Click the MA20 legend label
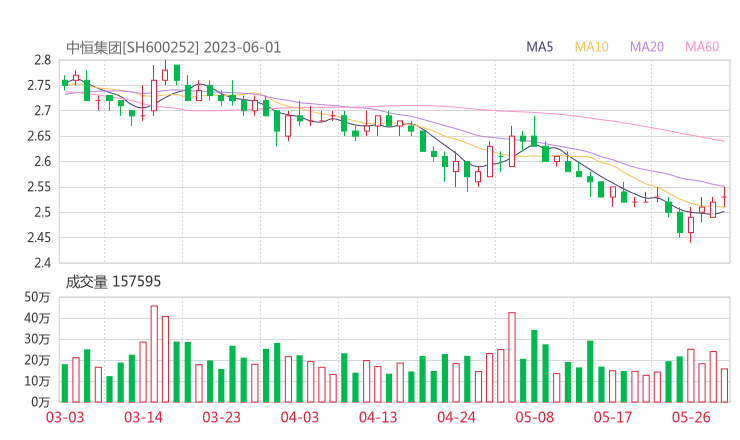 pyautogui.click(x=647, y=47)
